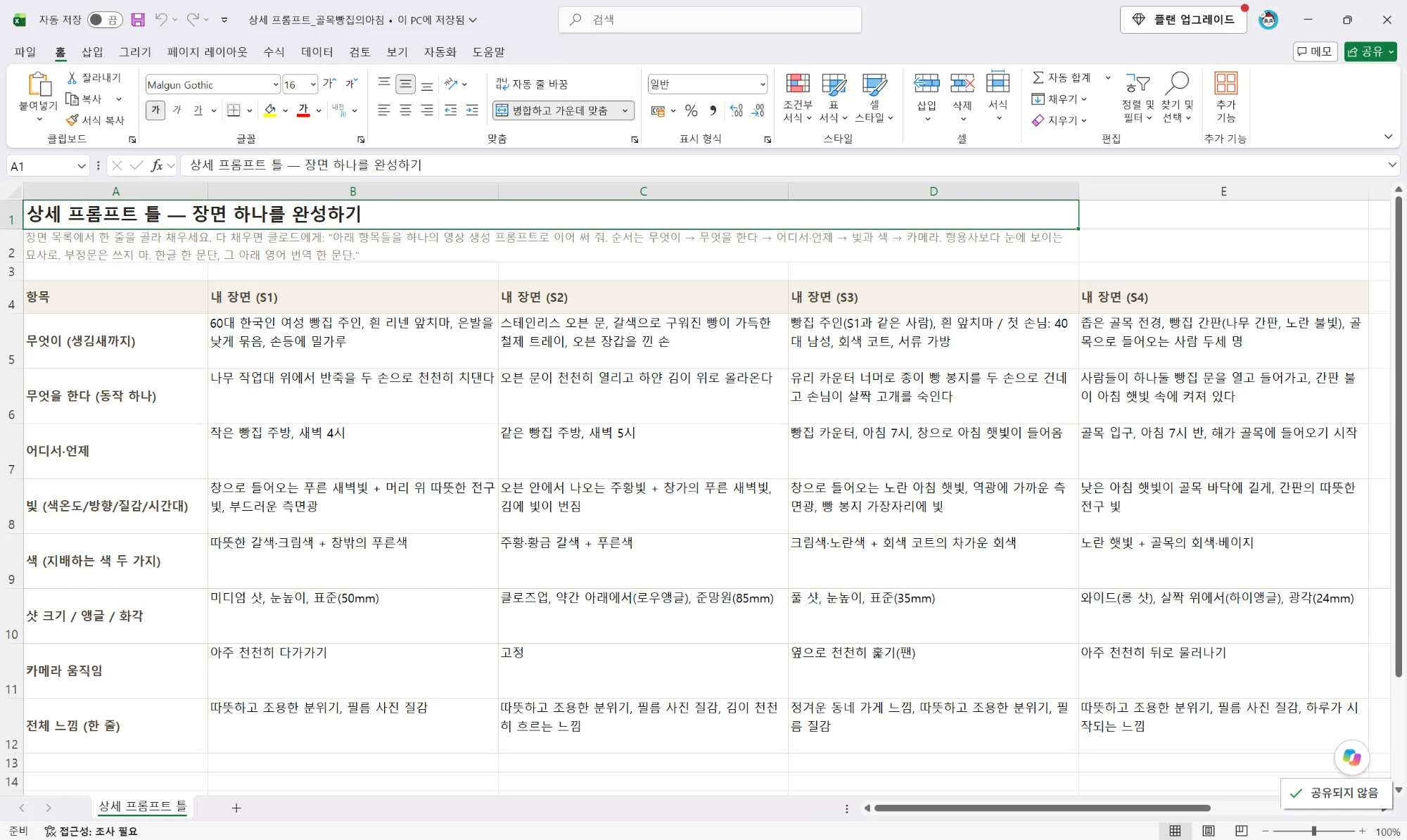Click the horizontal scrollbar thumb
Viewport: 1407px width, 840px height.
pyautogui.click(x=1042, y=808)
